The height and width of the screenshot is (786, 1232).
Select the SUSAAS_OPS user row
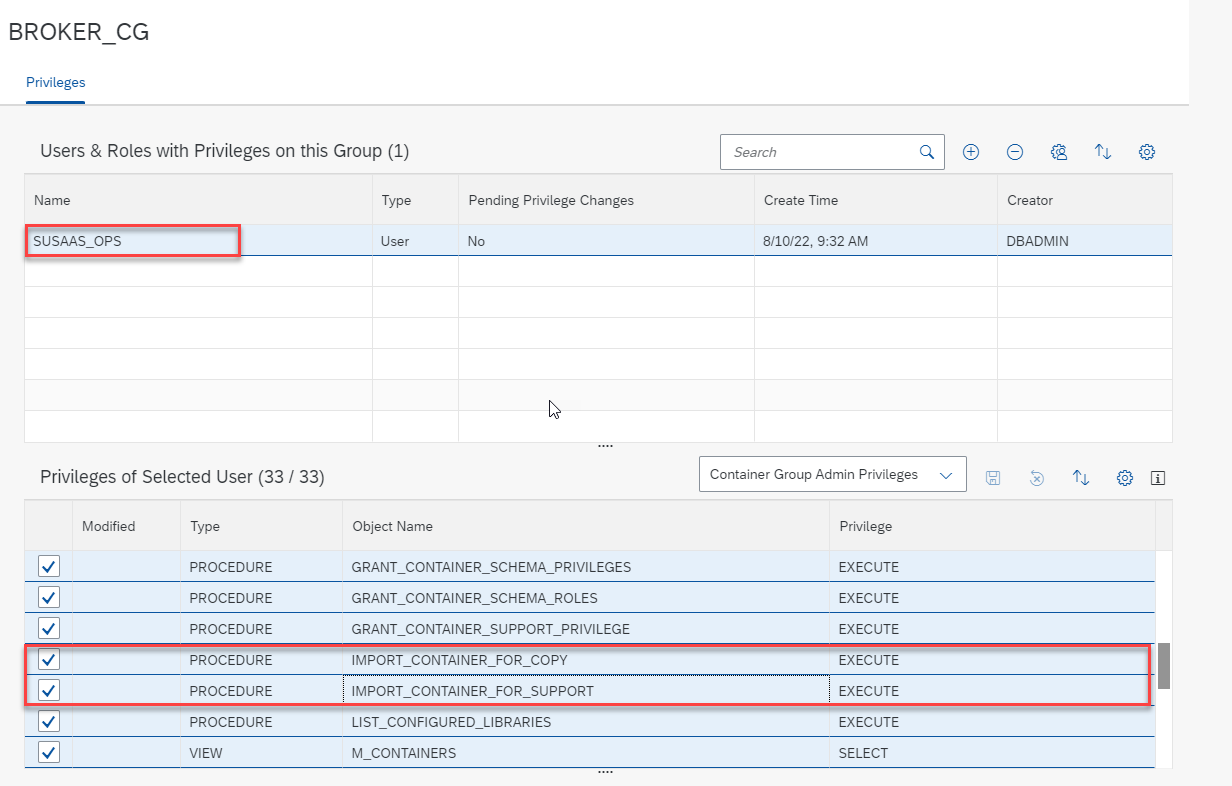[598, 241]
